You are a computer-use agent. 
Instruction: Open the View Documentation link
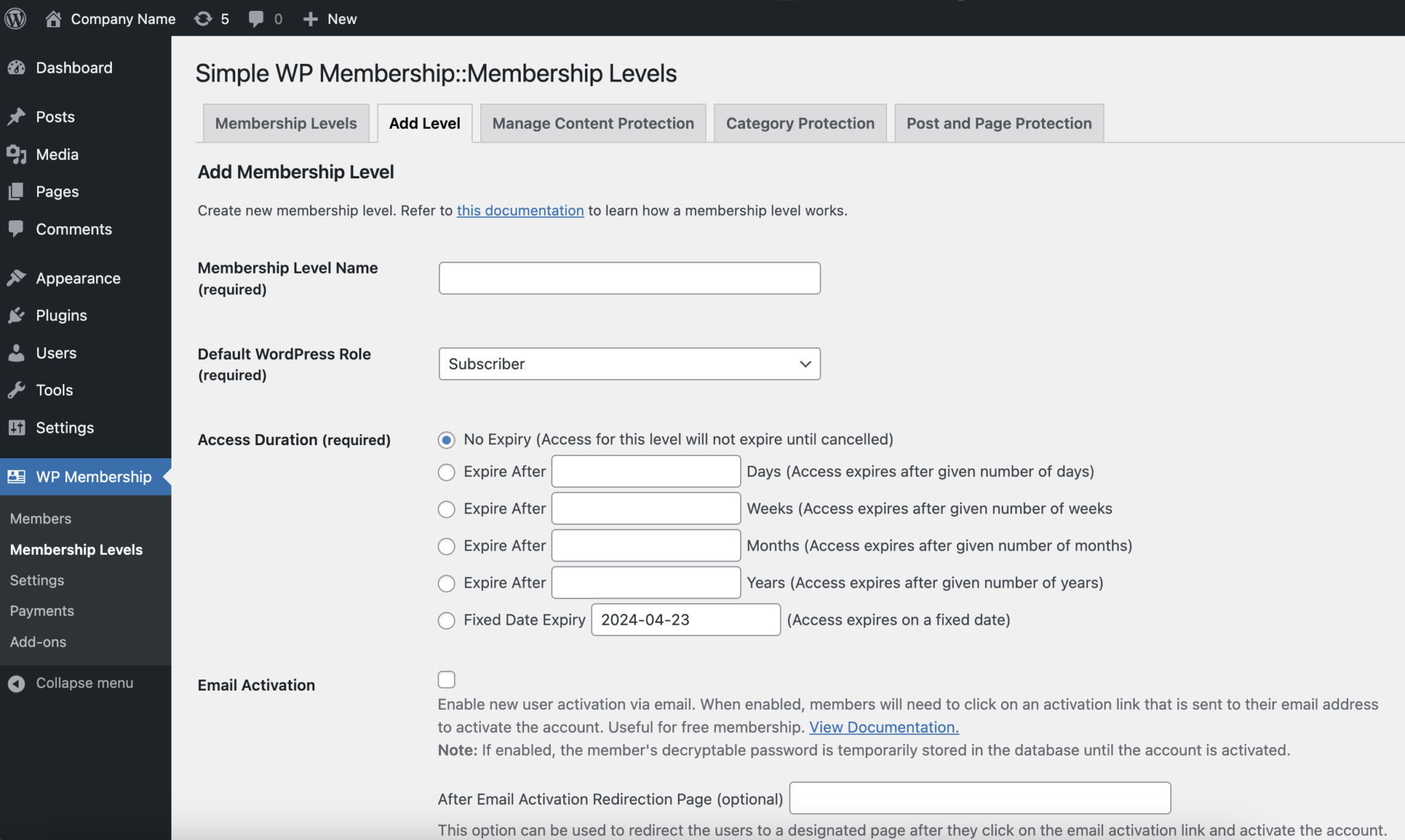(x=884, y=727)
